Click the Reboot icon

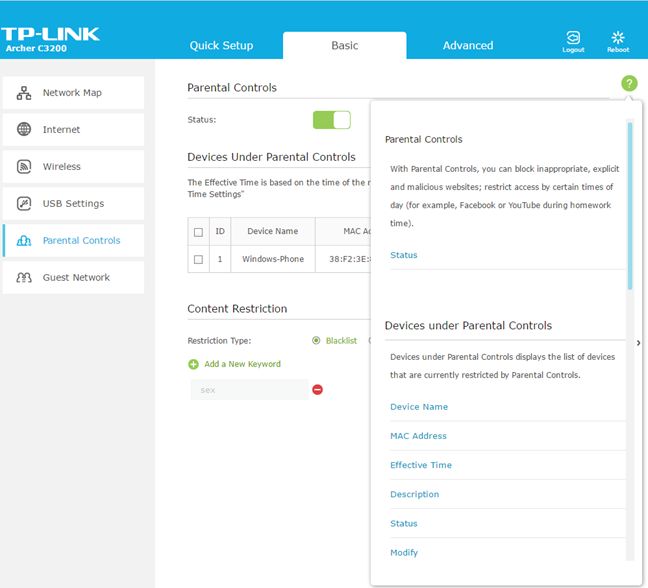[618, 41]
